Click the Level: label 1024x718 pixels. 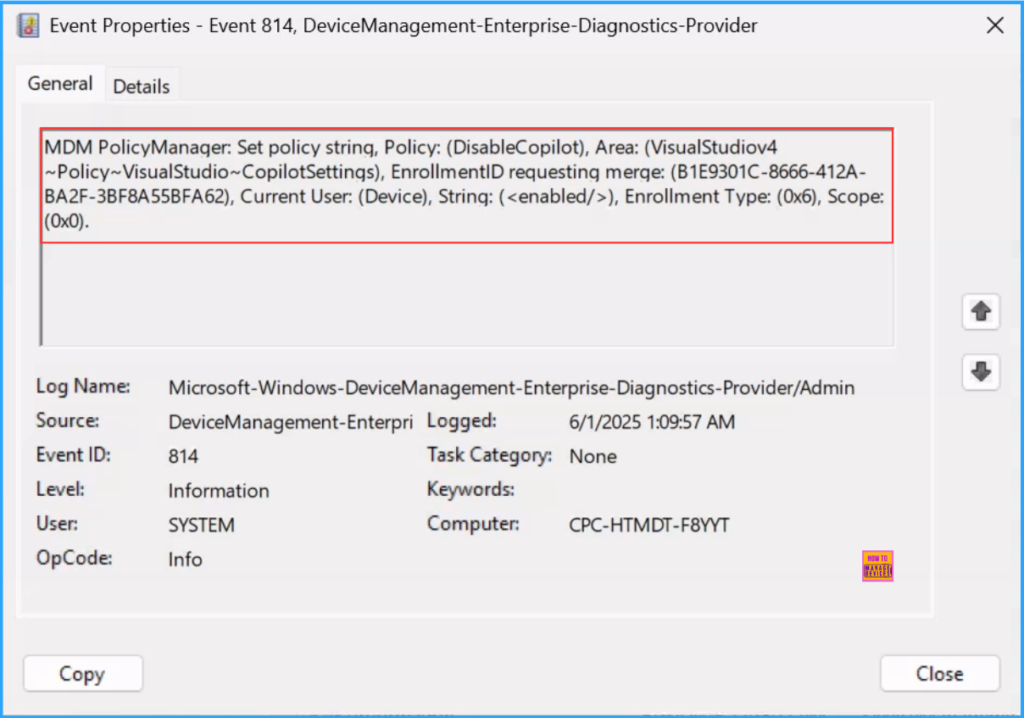(60, 489)
